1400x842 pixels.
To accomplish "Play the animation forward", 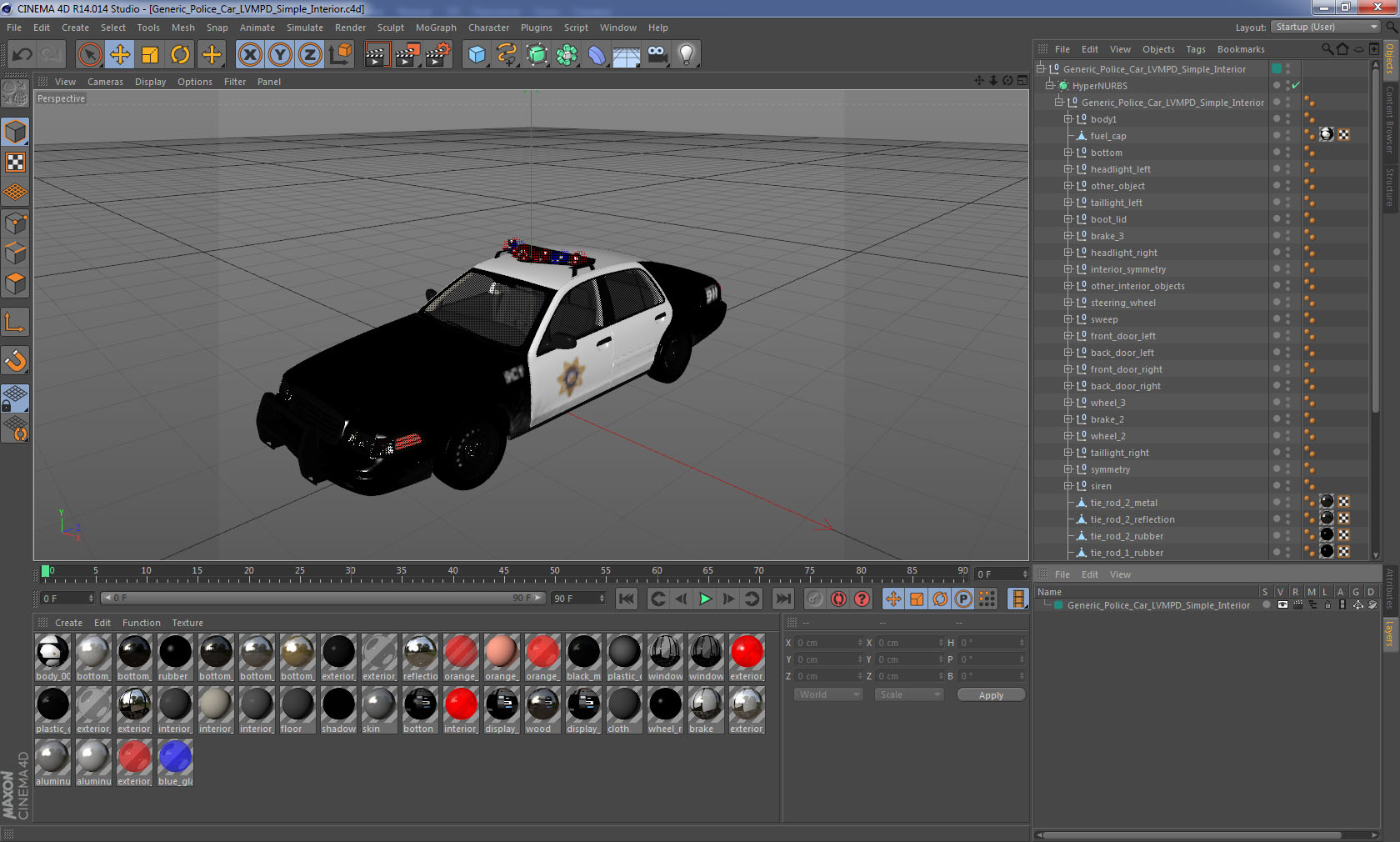I will tap(705, 599).
